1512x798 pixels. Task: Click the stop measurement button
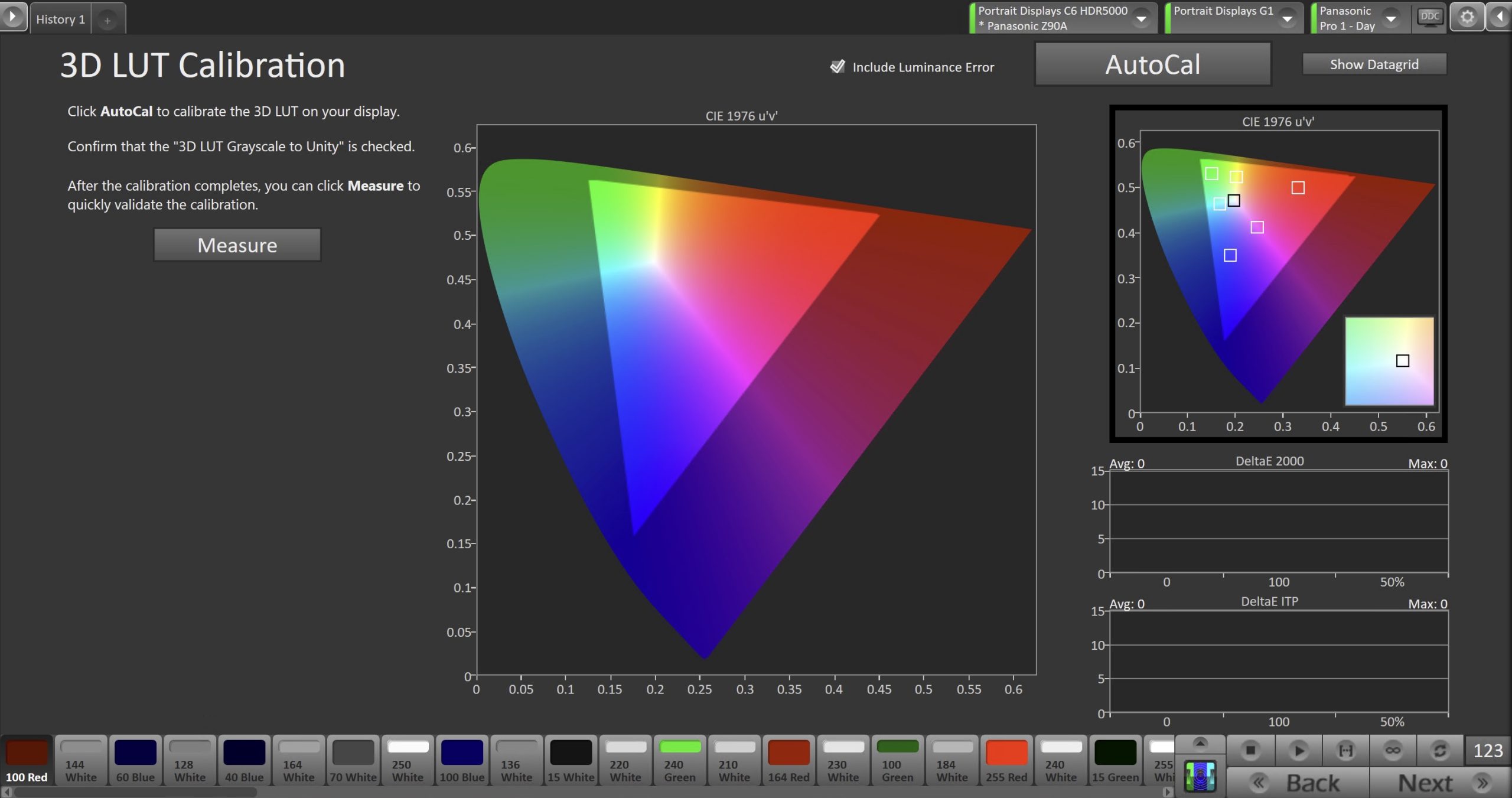[1250, 750]
